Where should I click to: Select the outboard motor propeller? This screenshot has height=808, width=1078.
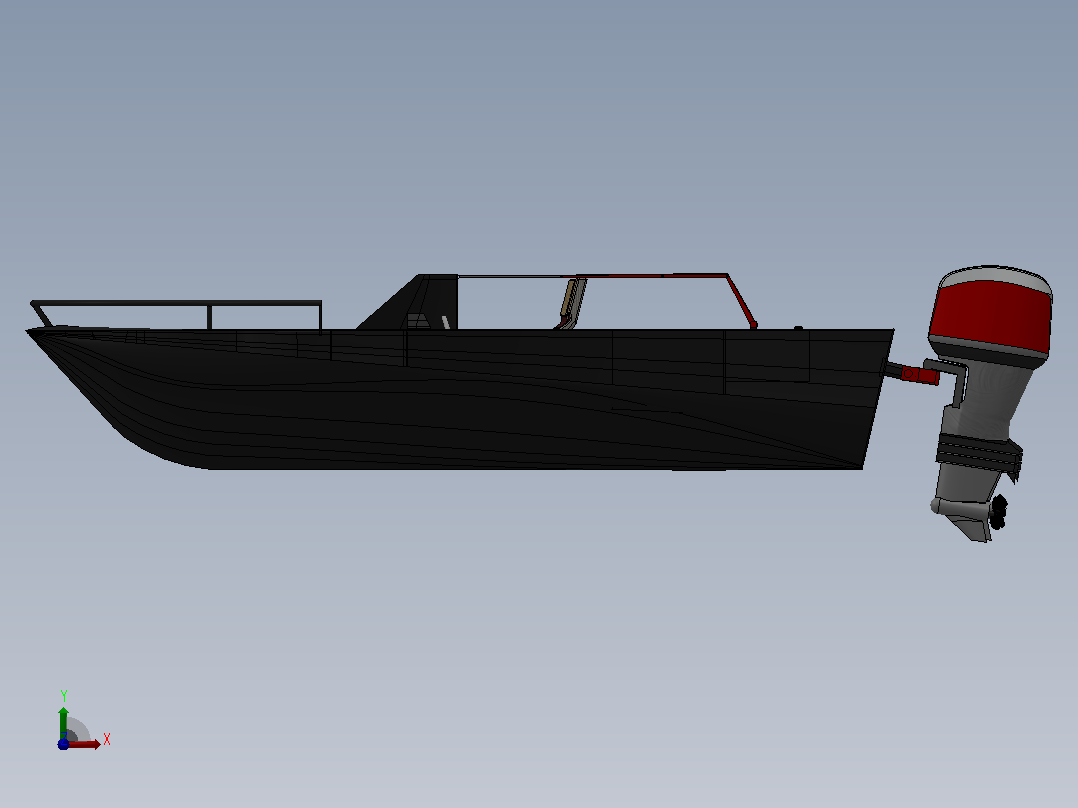(999, 512)
